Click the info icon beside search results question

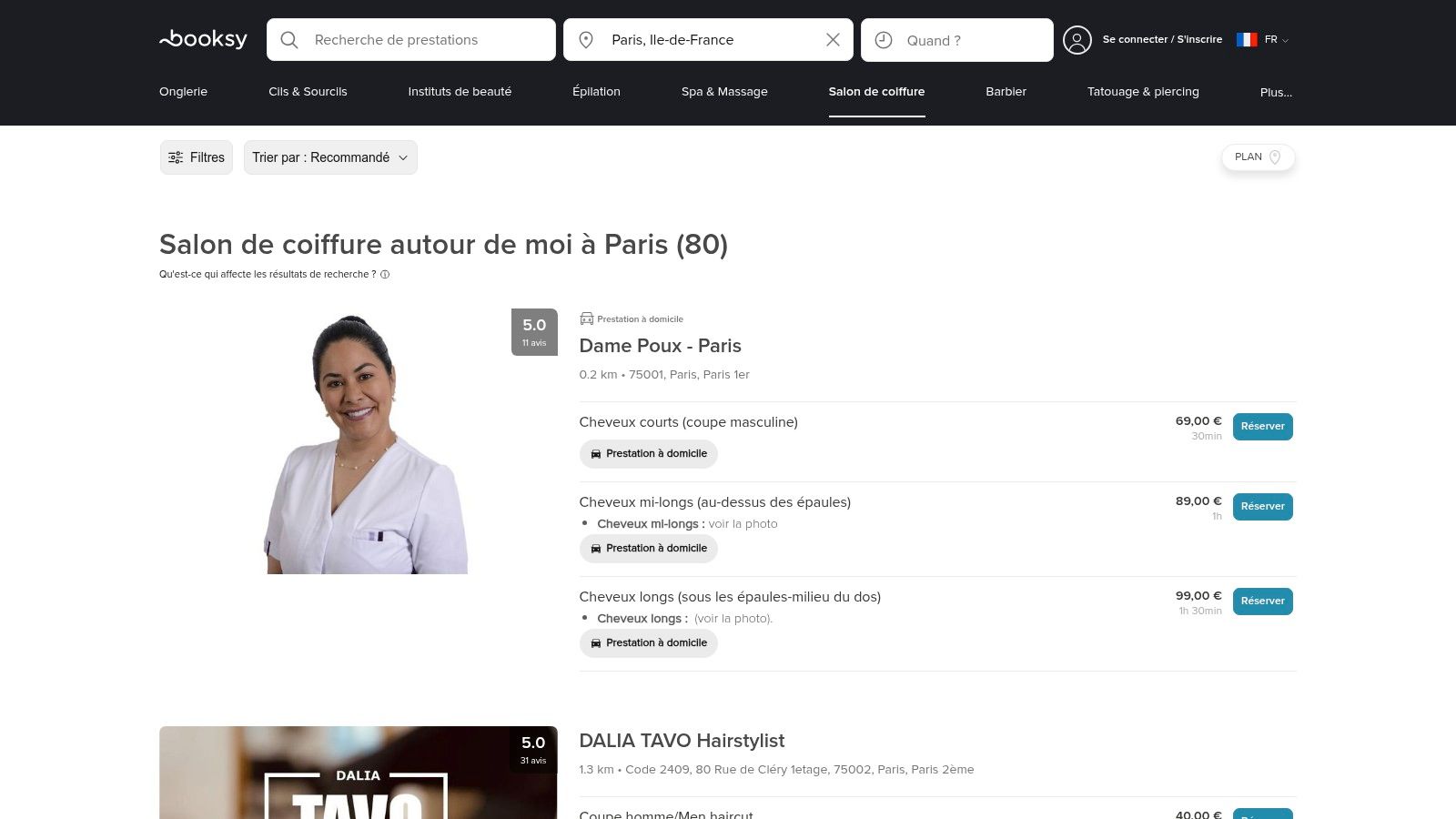(385, 275)
